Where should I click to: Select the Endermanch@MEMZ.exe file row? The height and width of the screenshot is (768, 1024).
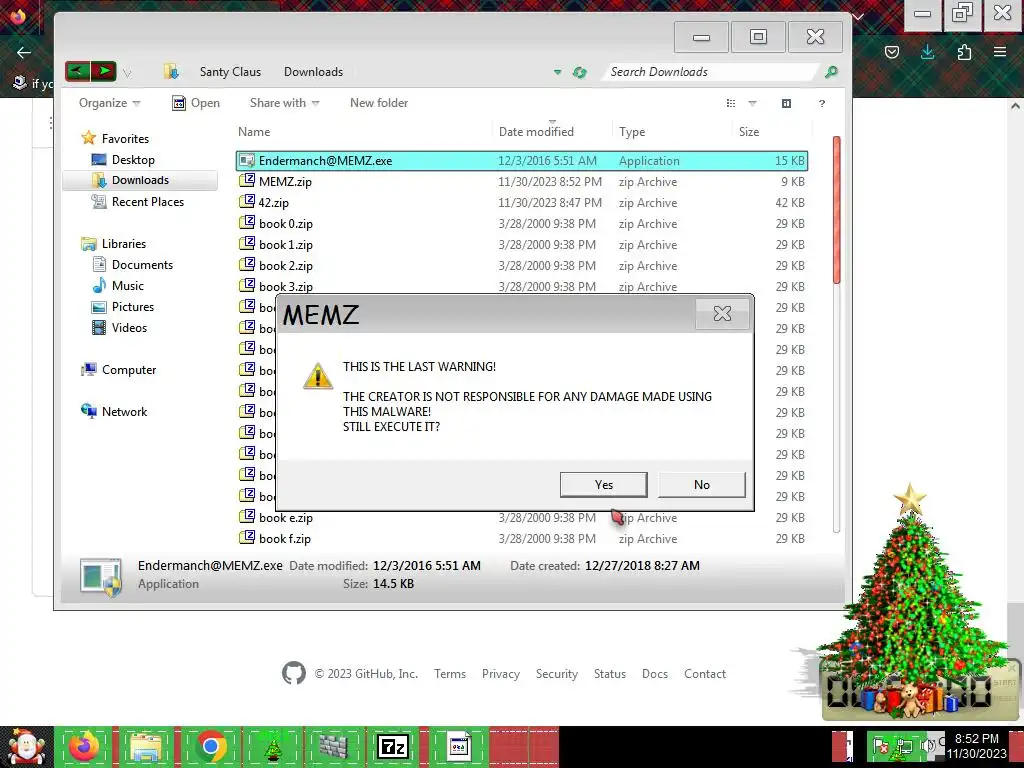pyautogui.click(x=522, y=161)
